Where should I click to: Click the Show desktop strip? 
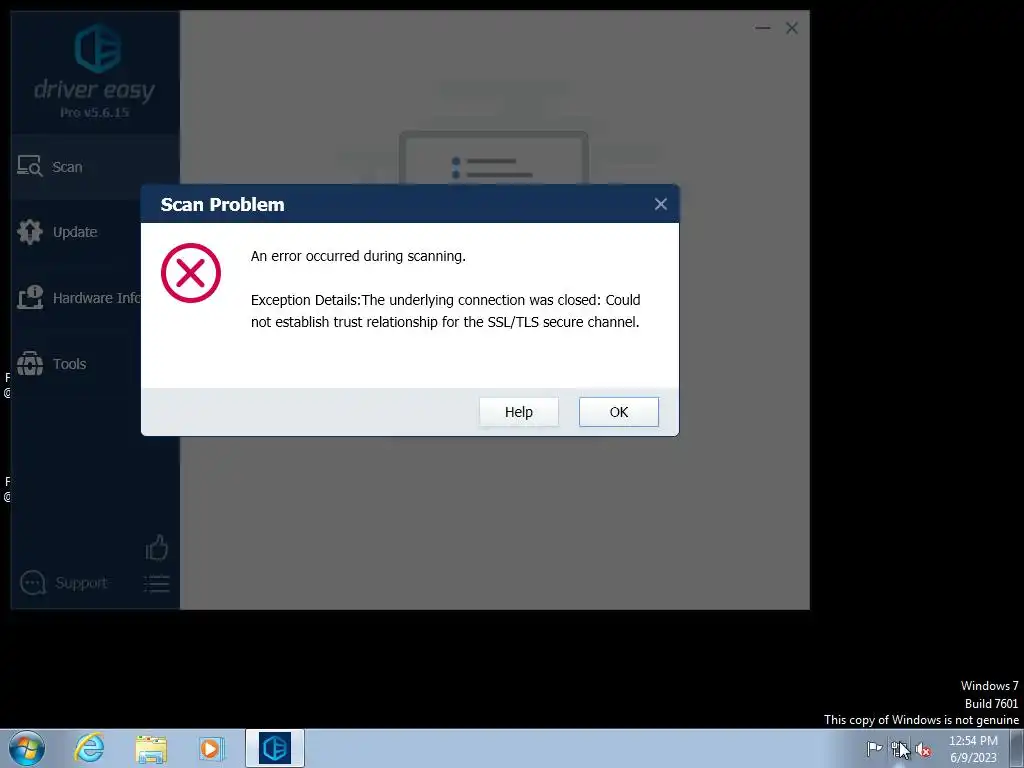pos(1017,748)
